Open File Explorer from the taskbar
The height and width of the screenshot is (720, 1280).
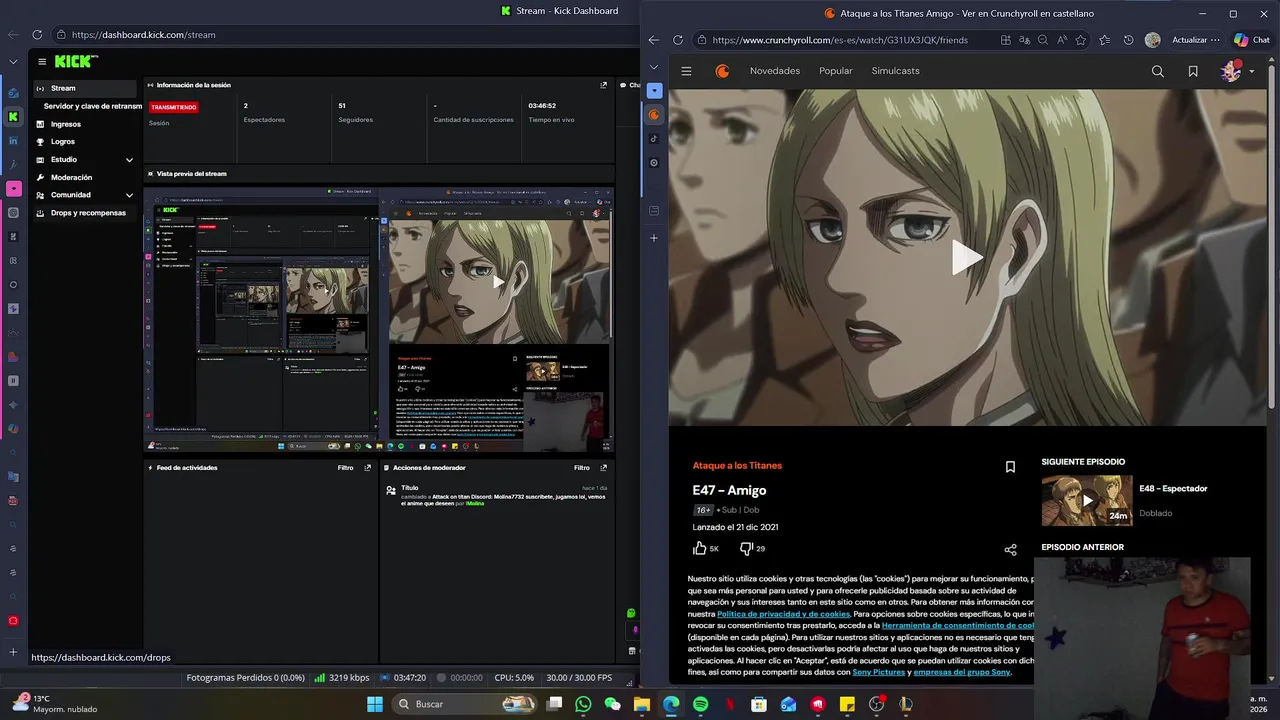[641, 704]
